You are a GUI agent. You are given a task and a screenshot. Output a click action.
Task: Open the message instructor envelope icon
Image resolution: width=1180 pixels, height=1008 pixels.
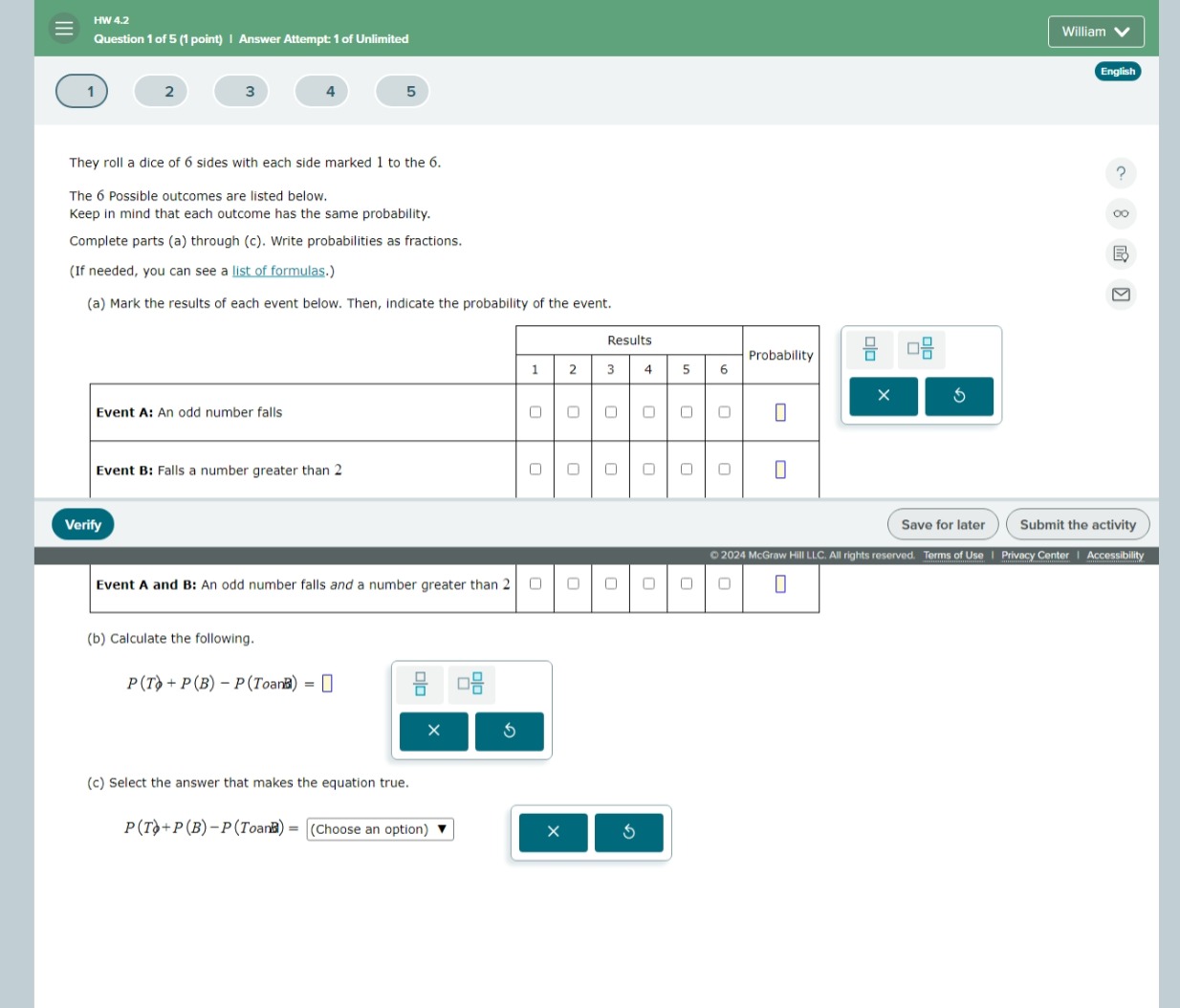tap(1121, 295)
